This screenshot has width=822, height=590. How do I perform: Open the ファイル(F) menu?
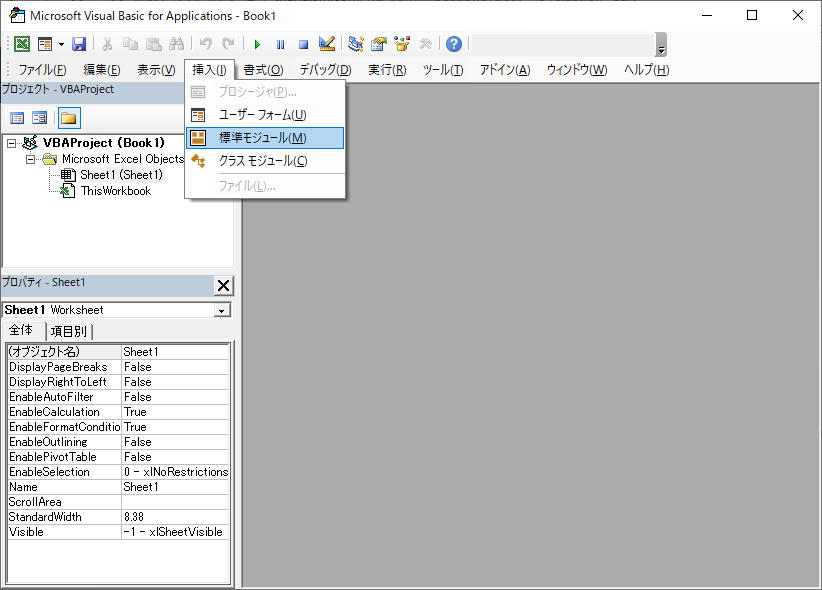(x=42, y=70)
